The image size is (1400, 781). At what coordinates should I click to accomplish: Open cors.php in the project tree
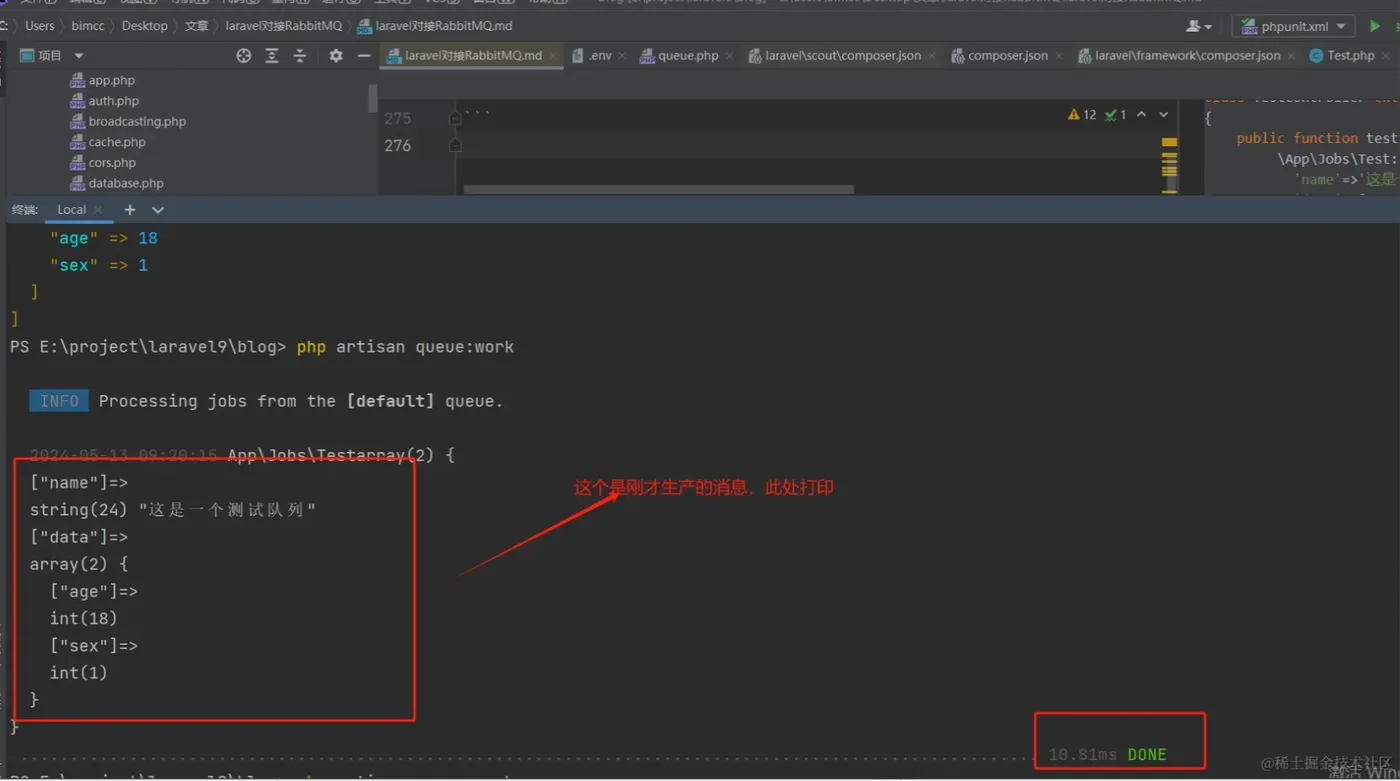tap(102, 163)
